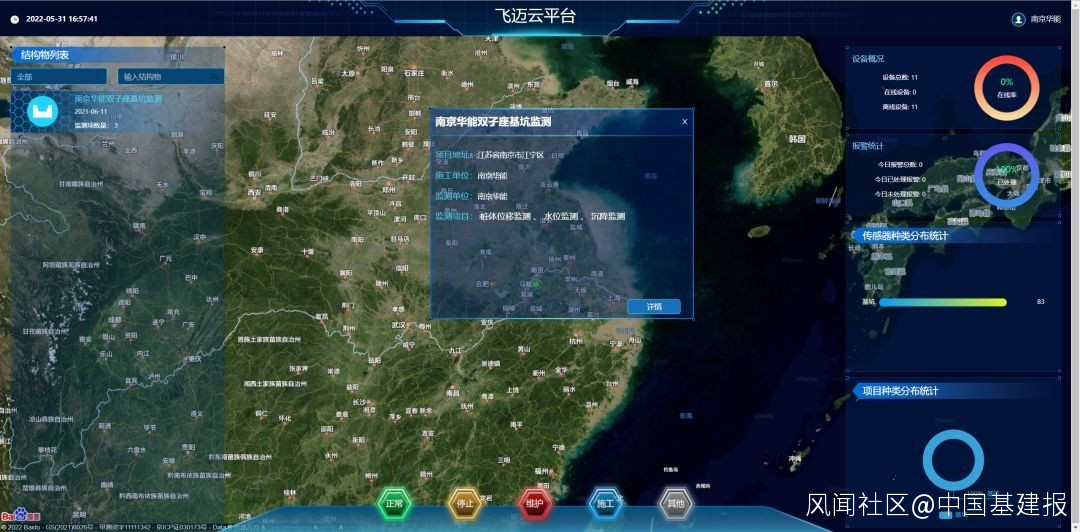Image resolution: width=1080 pixels, height=532 pixels.
Task: Click the 报警统计 section title
Action: pos(868,146)
